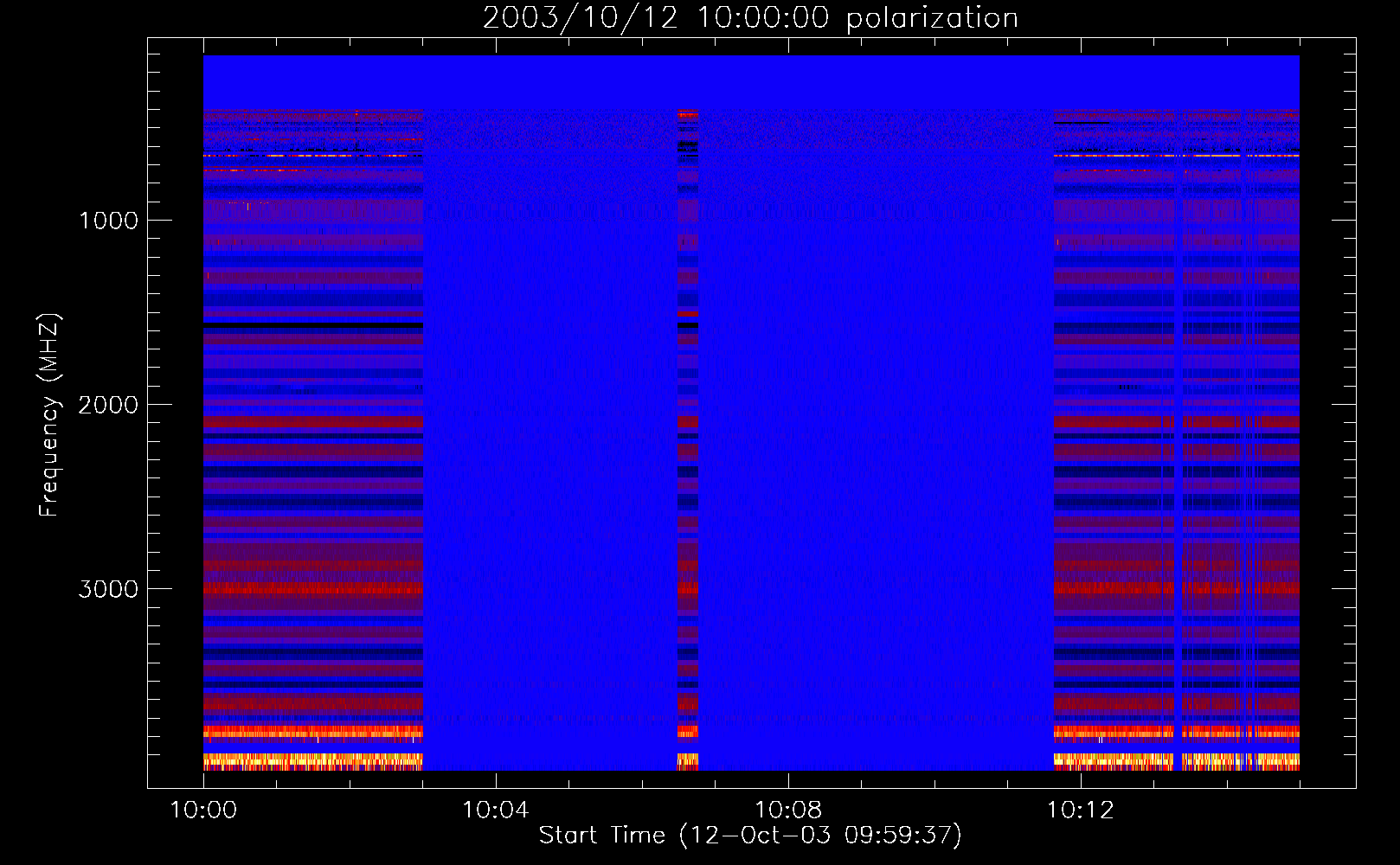
Task: Click the '3000' frequency axis label
Action: point(108,589)
